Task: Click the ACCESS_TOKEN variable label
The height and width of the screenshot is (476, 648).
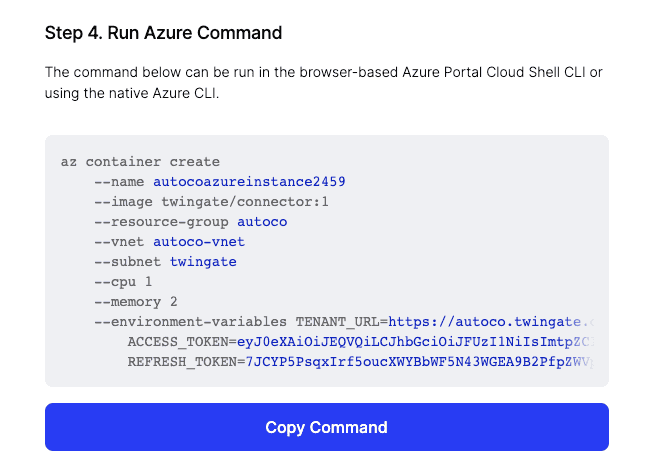Action: [177, 342]
